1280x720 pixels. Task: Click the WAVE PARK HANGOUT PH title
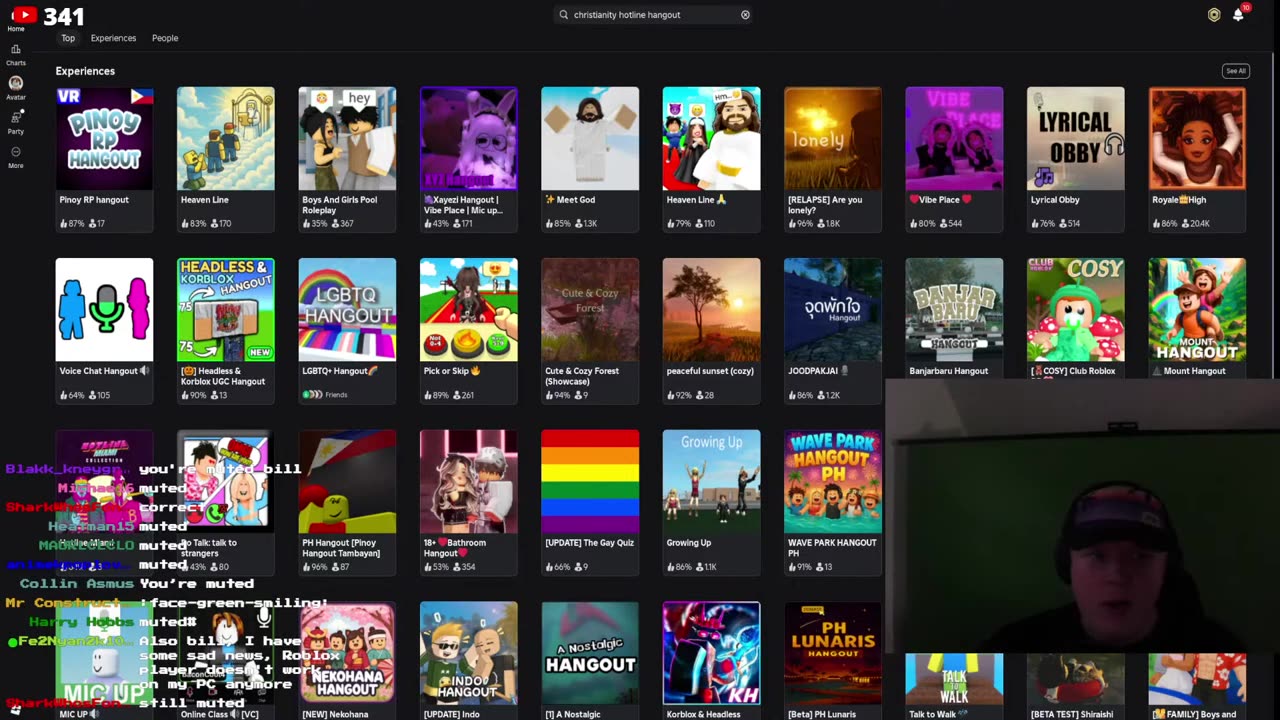832,548
